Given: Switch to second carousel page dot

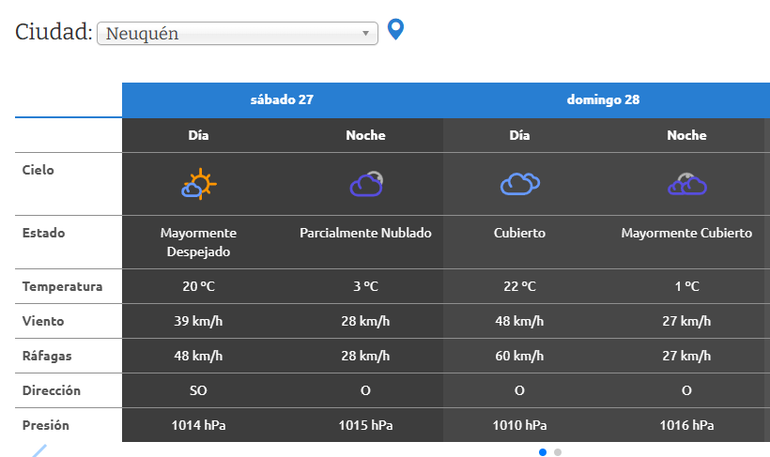Looking at the screenshot, I should [x=558, y=452].
